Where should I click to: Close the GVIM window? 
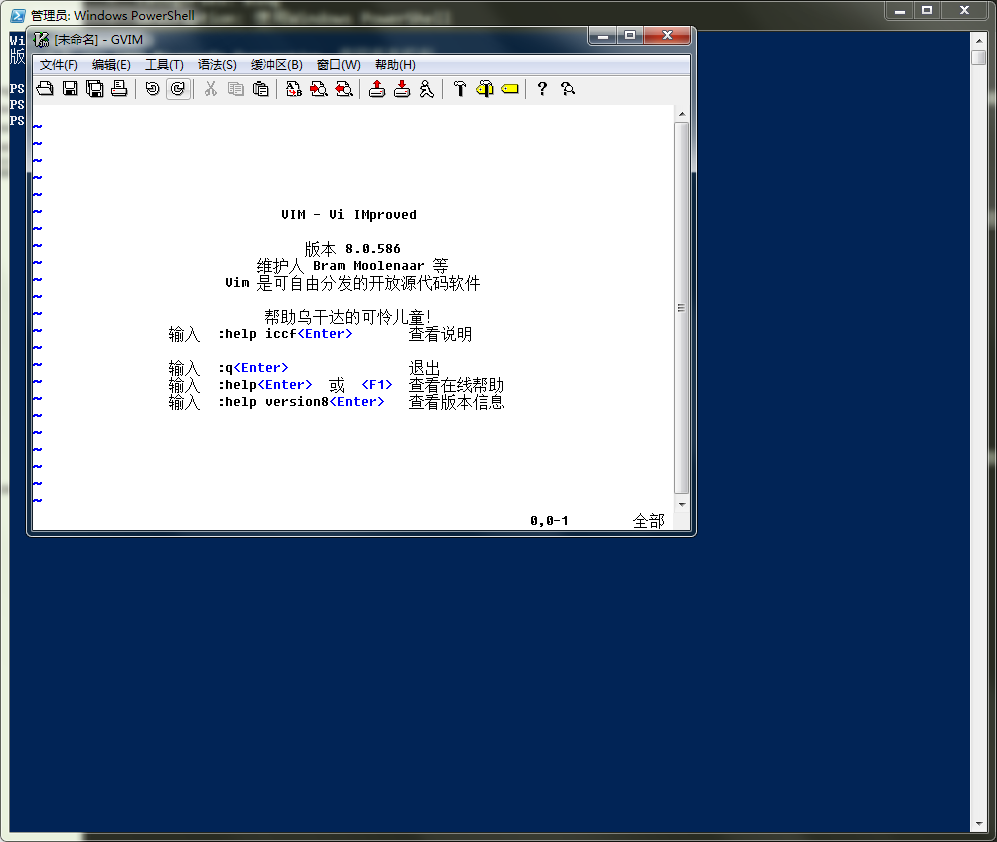coord(667,36)
